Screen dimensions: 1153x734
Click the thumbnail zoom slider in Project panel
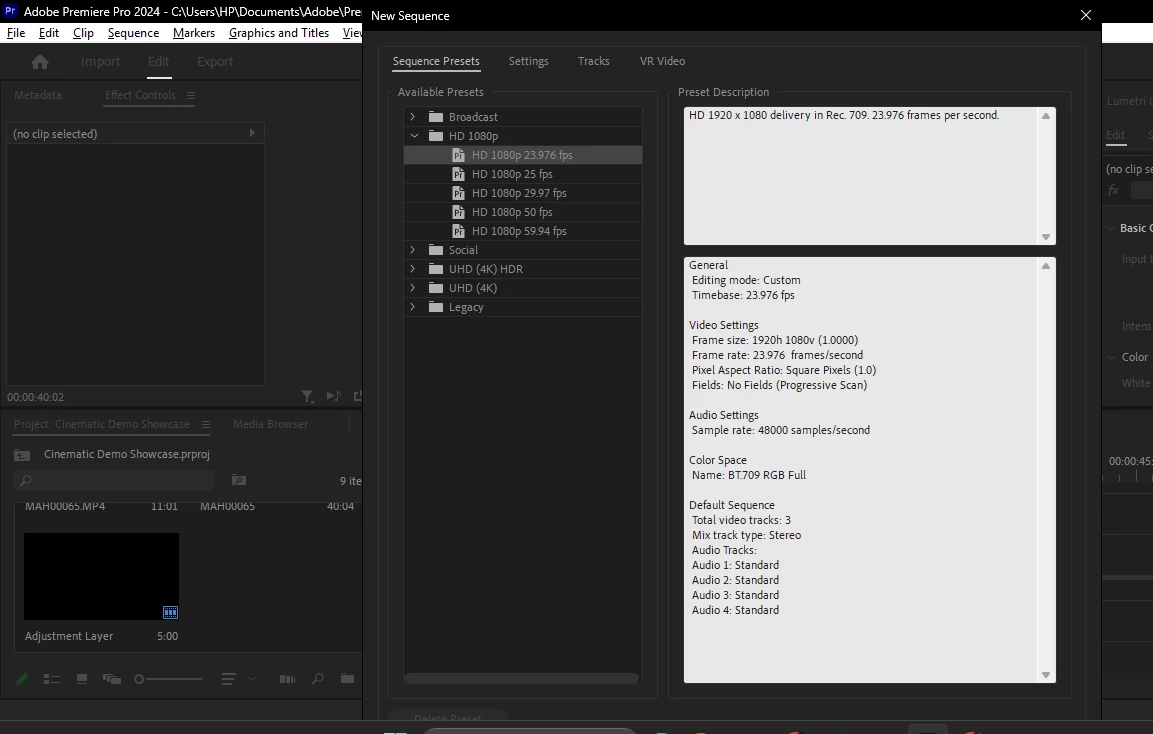[168, 679]
